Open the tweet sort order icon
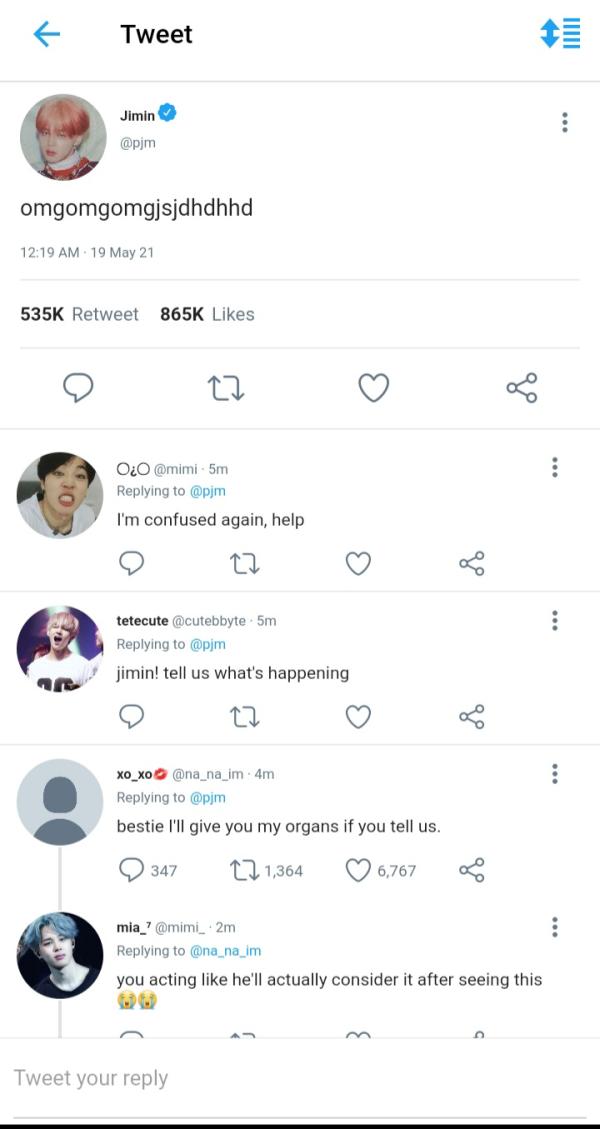This screenshot has width=600, height=1129. [x=560, y=33]
